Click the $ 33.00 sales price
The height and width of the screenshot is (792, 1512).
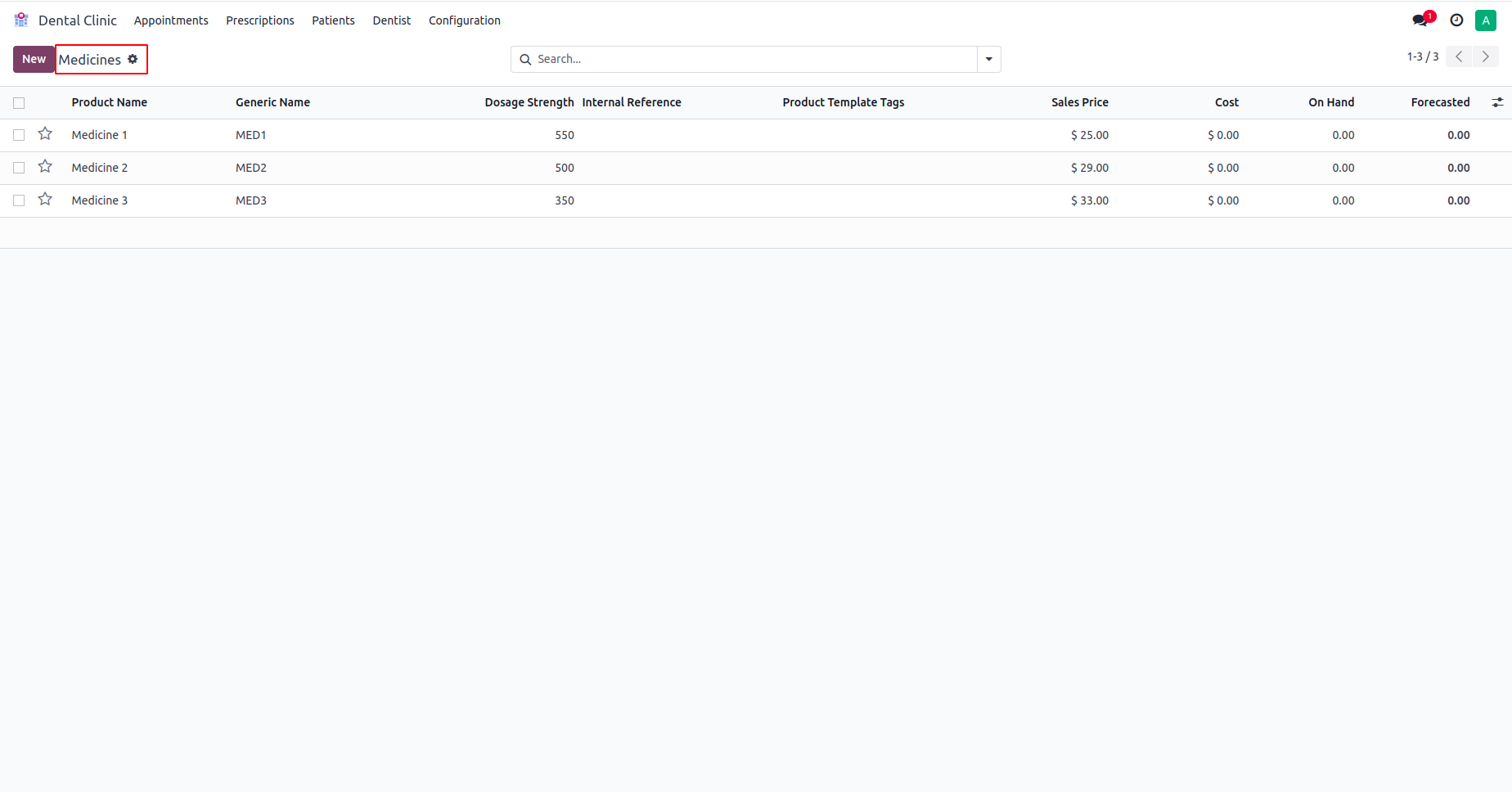point(1090,200)
